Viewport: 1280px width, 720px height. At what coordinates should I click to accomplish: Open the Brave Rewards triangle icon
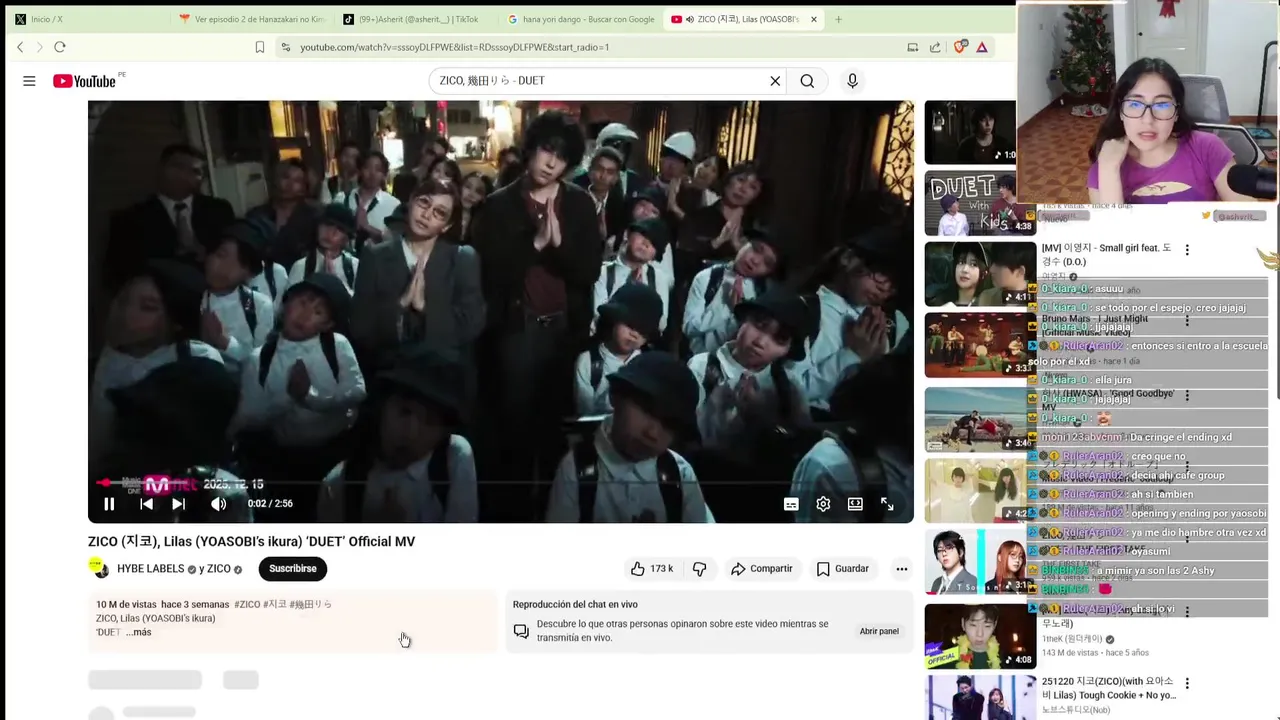pyautogui.click(x=982, y=47)
